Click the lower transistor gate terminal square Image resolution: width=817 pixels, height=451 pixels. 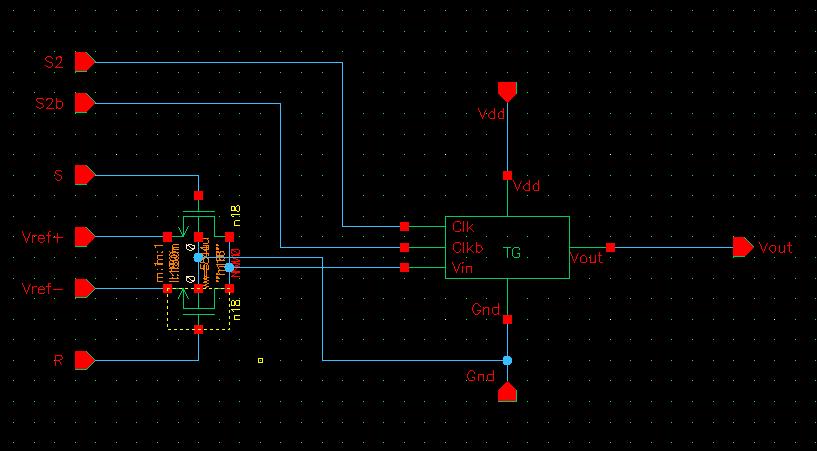pos(198,329)
